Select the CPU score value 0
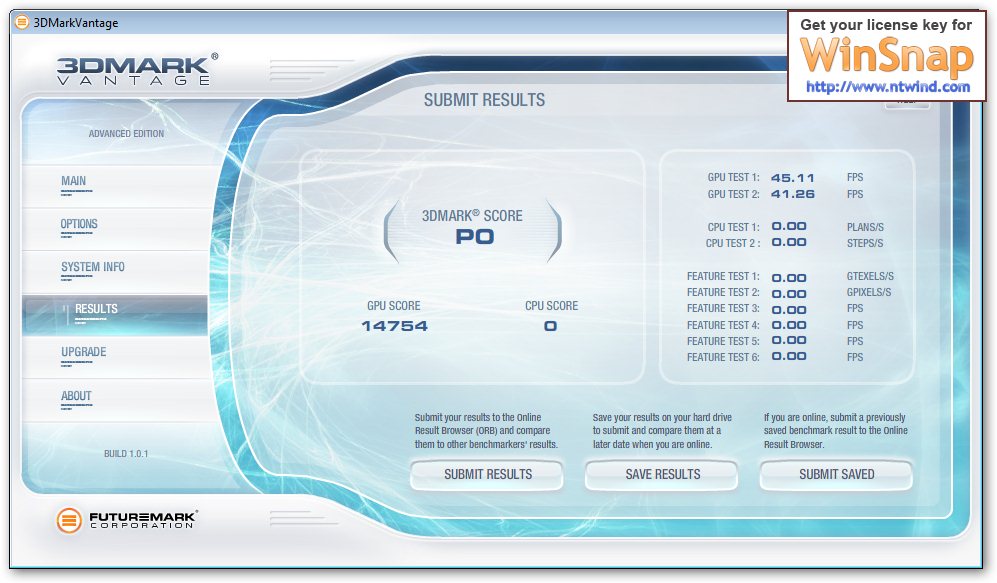 click(551, 326)
